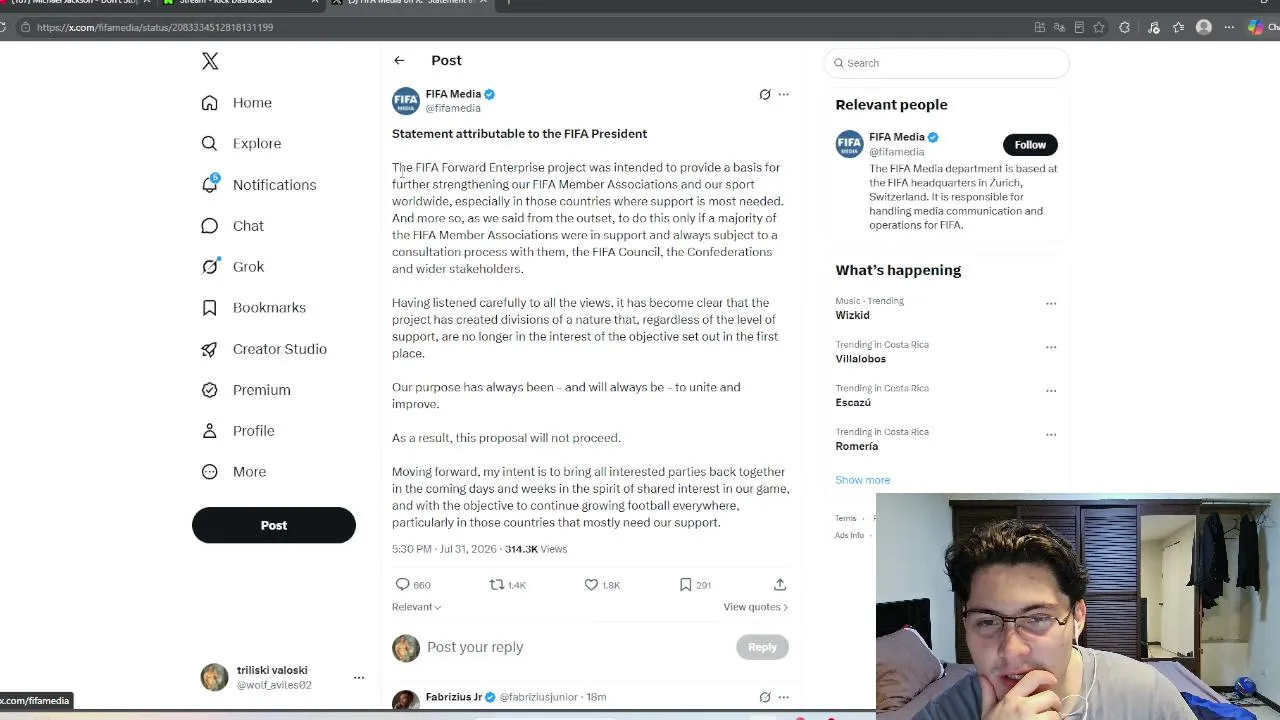Image resolution: width=1280 pixels, height=720 pixels.
Task: Click FIFA Media avatar in Relevant people
Action: pyautogui.click(x=849, y=144)
